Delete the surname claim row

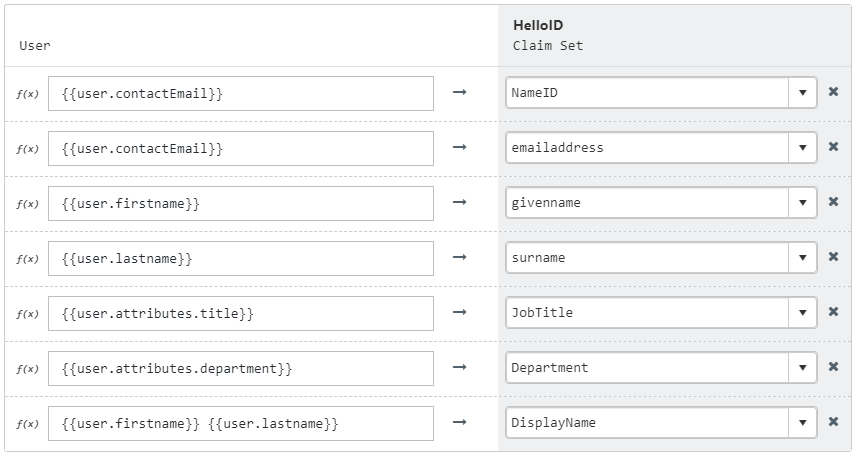(833, 256)
